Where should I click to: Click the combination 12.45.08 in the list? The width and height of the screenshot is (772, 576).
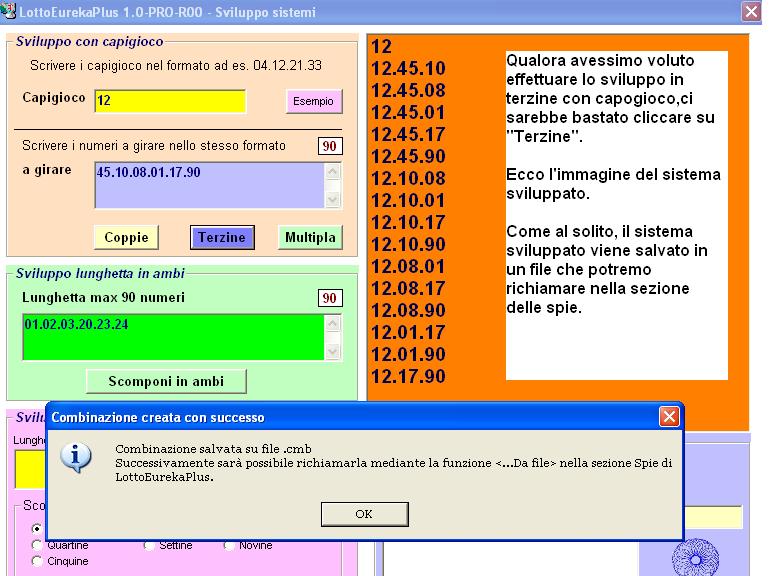(x=408, y=91)
